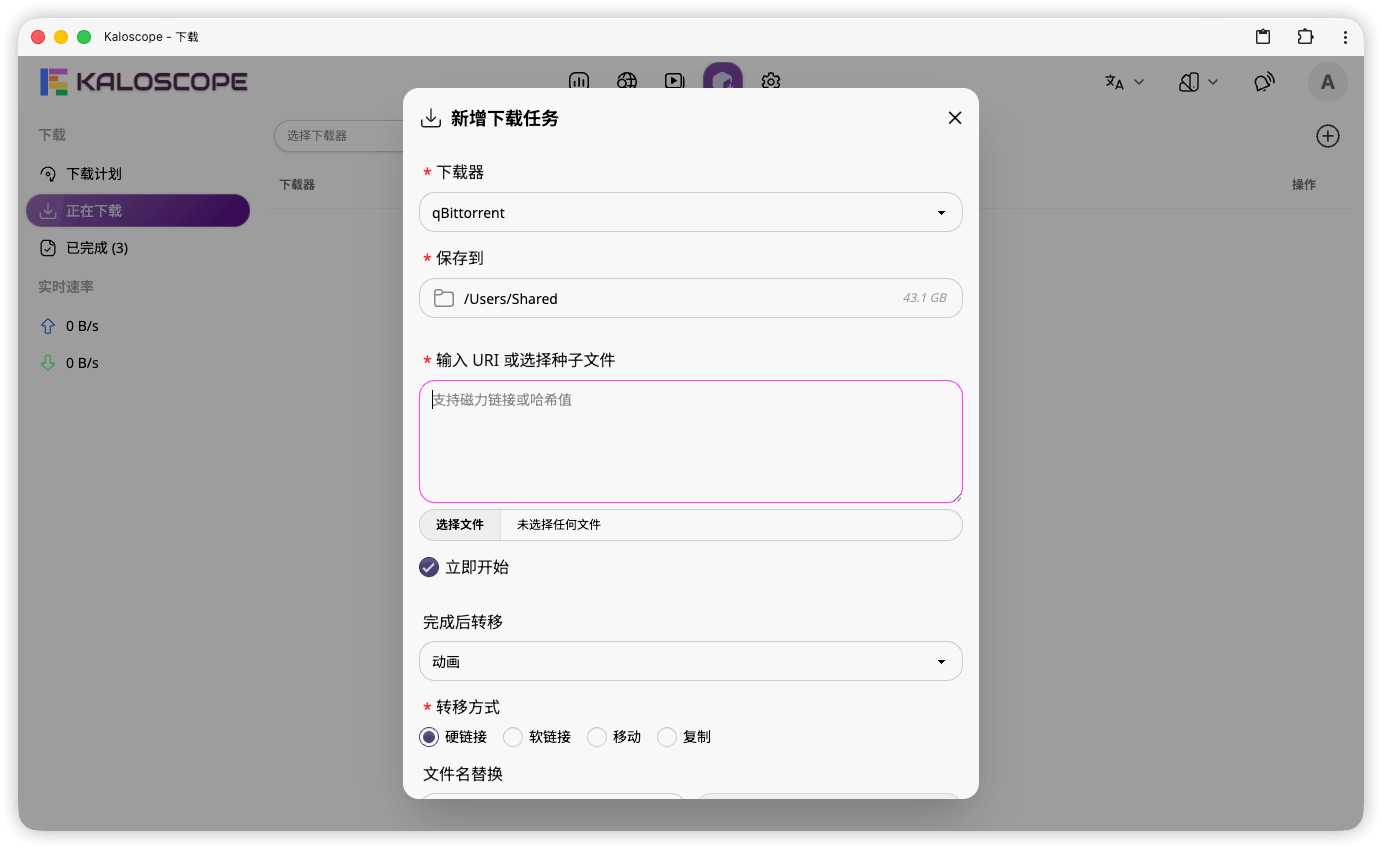Open the media library play icon
Screen dimensions: 1382x849
click(674, 82)
